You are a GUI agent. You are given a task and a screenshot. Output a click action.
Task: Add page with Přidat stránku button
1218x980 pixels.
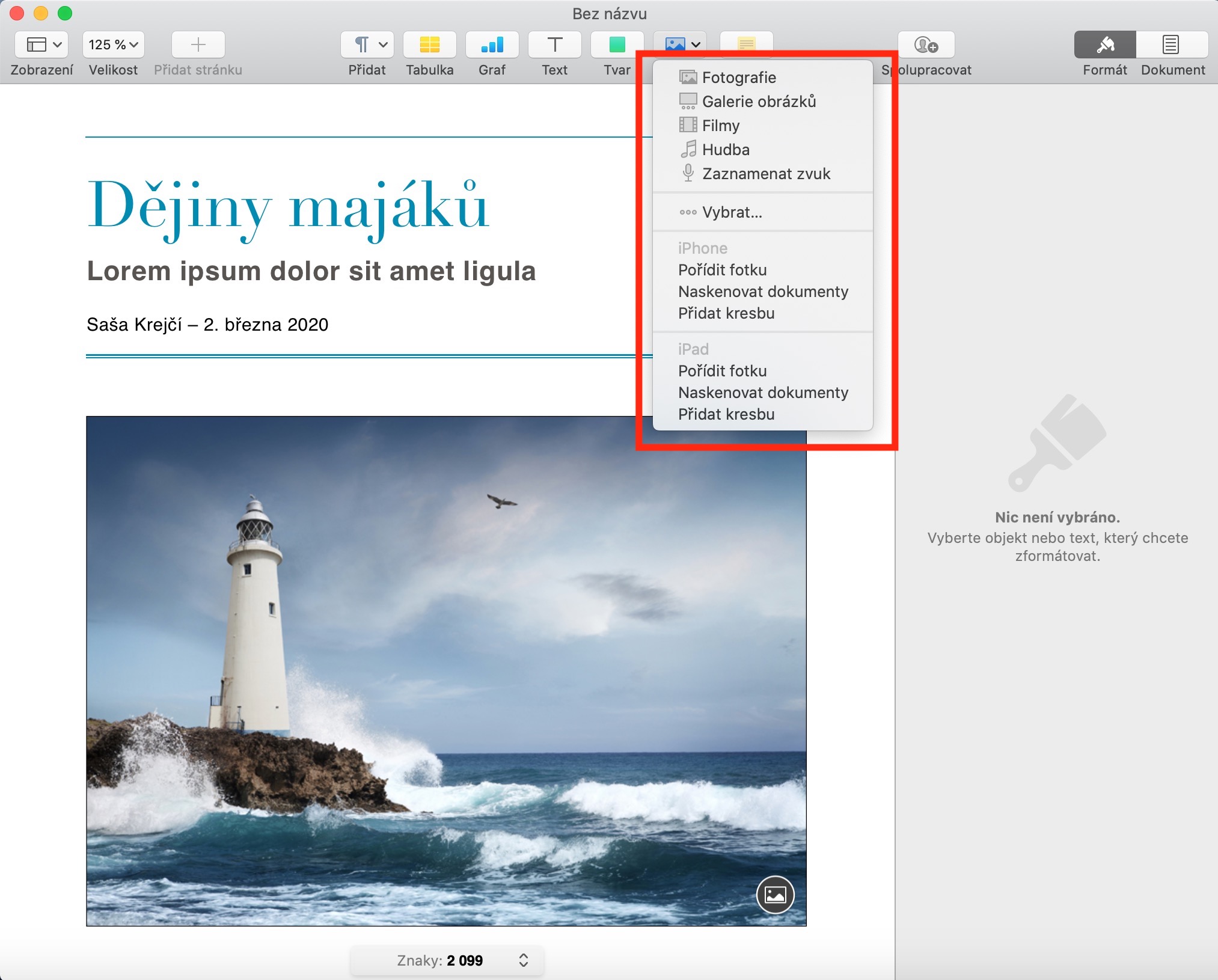click(x=198, y=45)
